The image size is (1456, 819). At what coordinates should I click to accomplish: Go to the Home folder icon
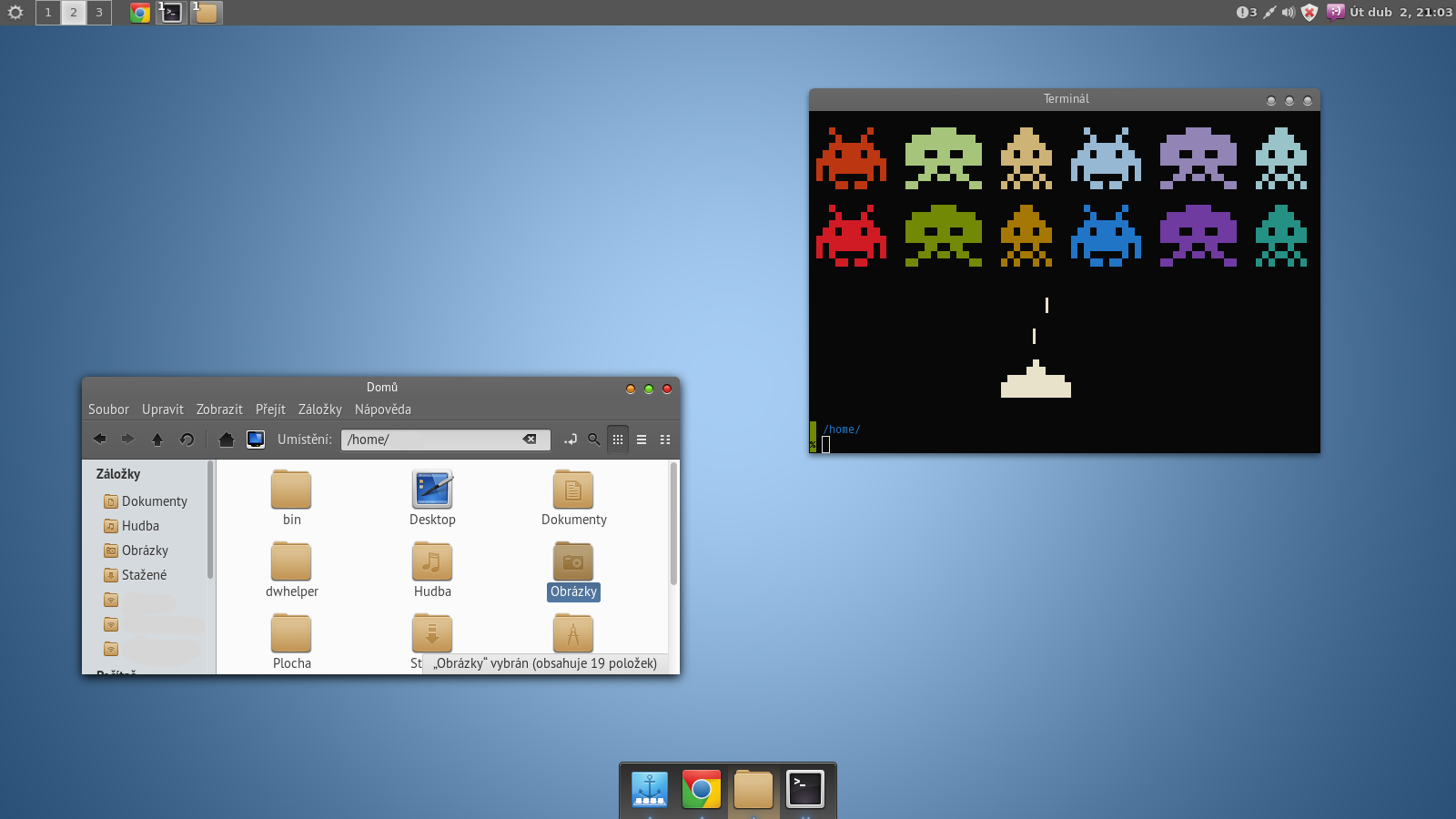227,440
